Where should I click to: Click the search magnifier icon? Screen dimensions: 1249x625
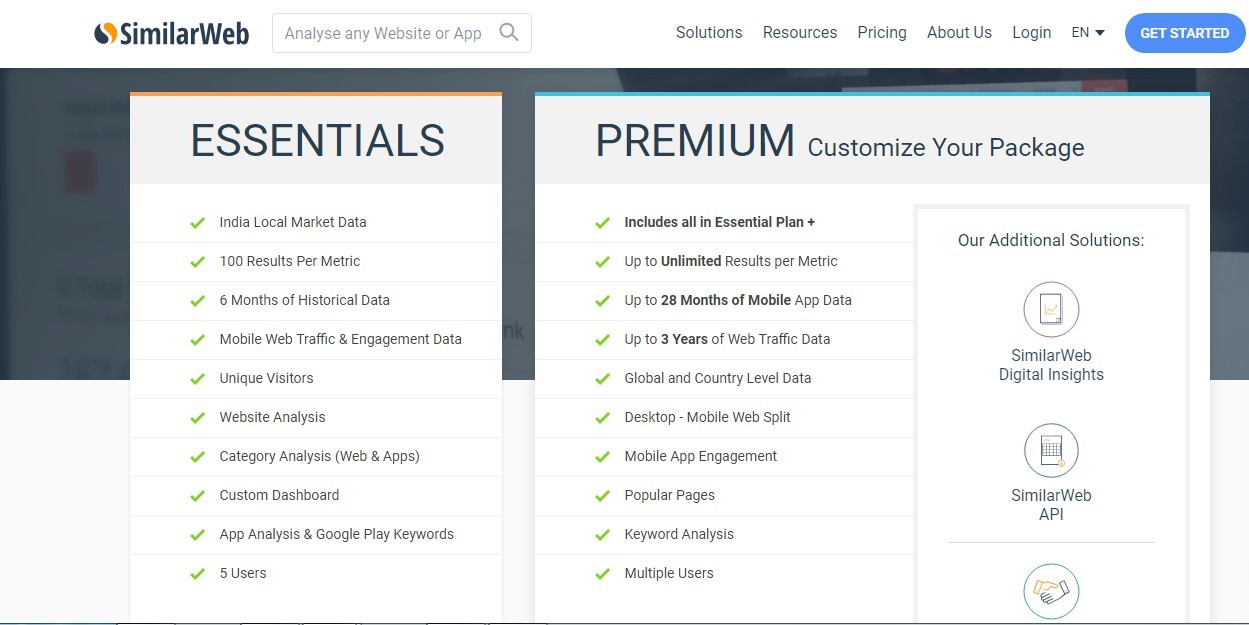[509, 33]
